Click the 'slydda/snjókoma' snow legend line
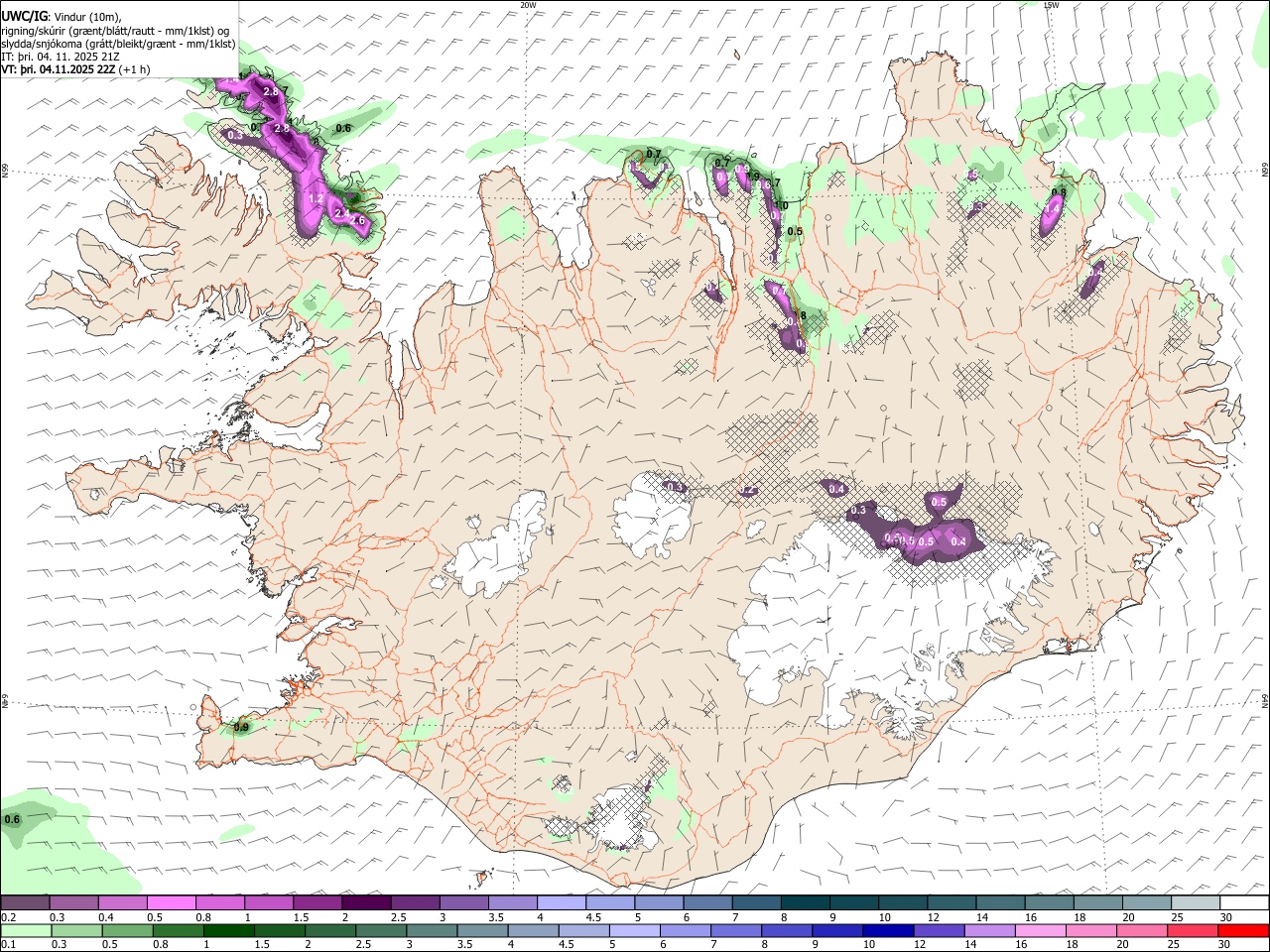The height and width of the screenshot is (952, 1270). (x=118, y=44)
